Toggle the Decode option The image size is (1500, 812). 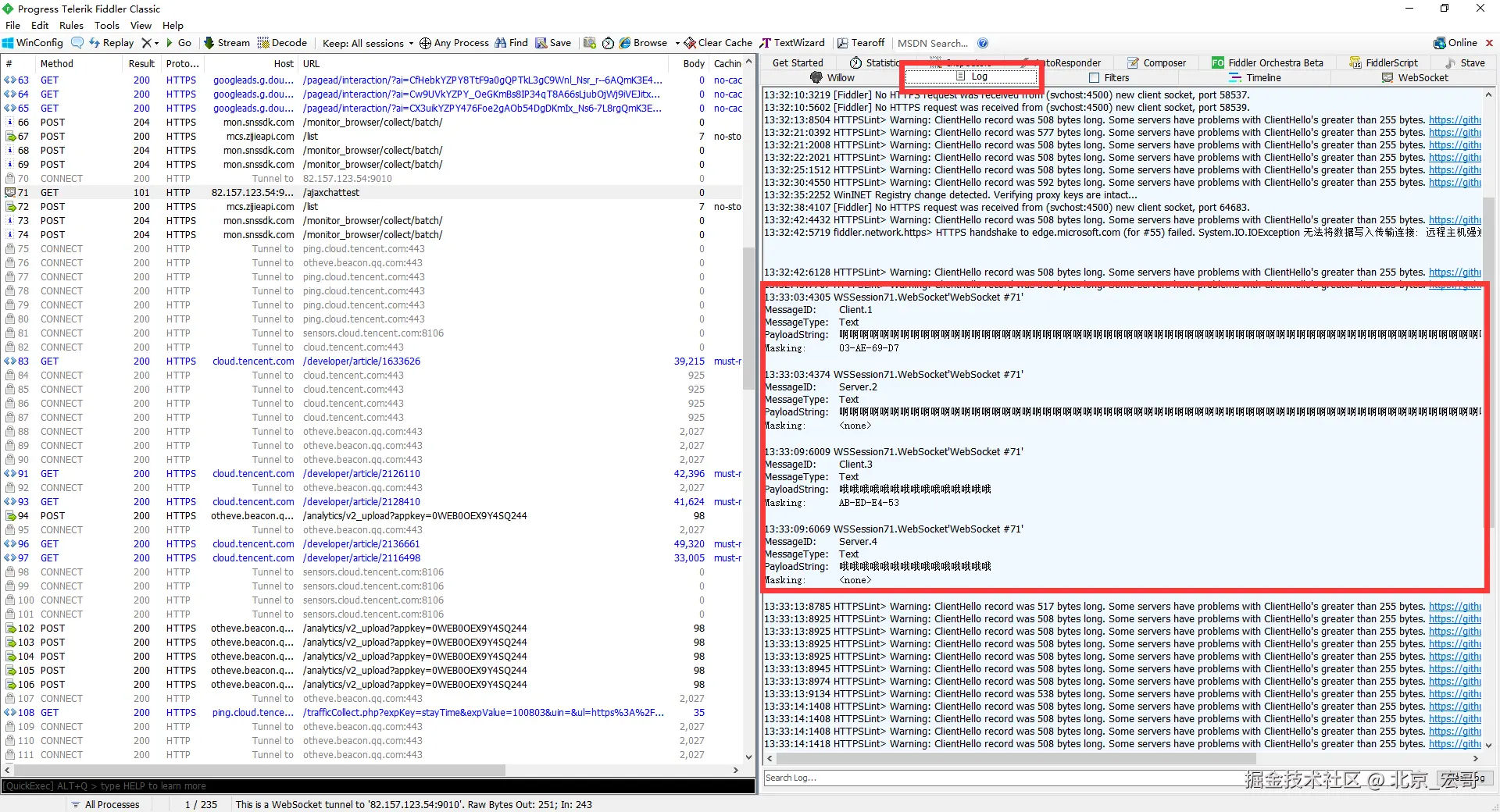282,43
